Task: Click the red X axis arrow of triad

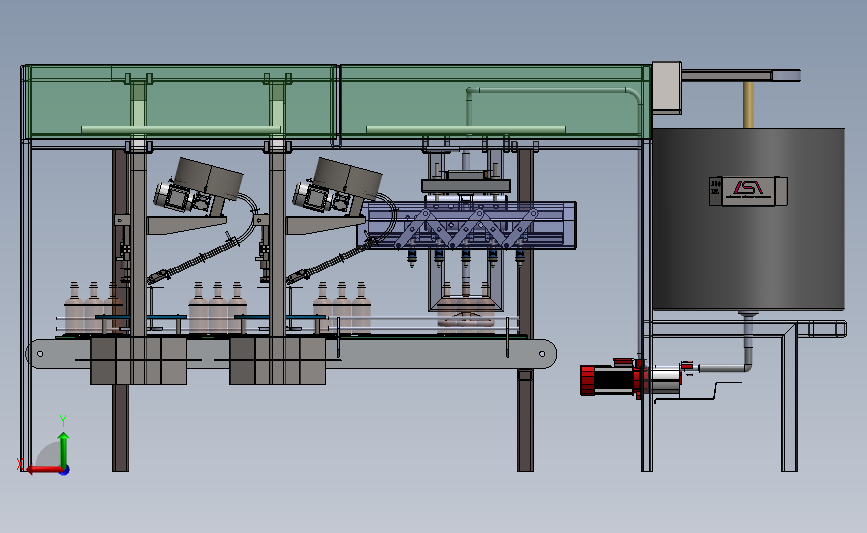Action: pyautogui.click(x=44, y=469)
